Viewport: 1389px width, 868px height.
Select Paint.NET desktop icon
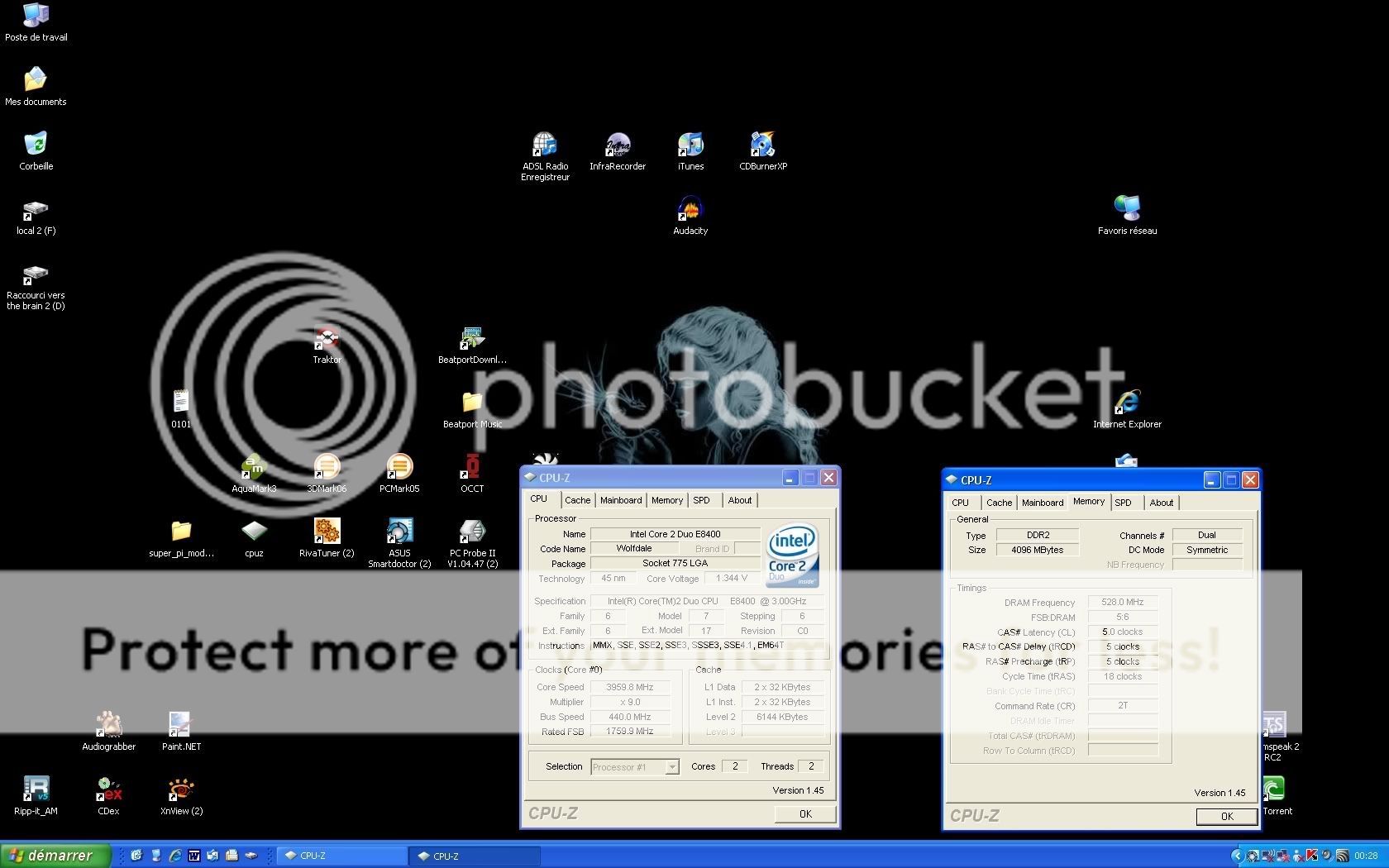click(x=181, y=731)
